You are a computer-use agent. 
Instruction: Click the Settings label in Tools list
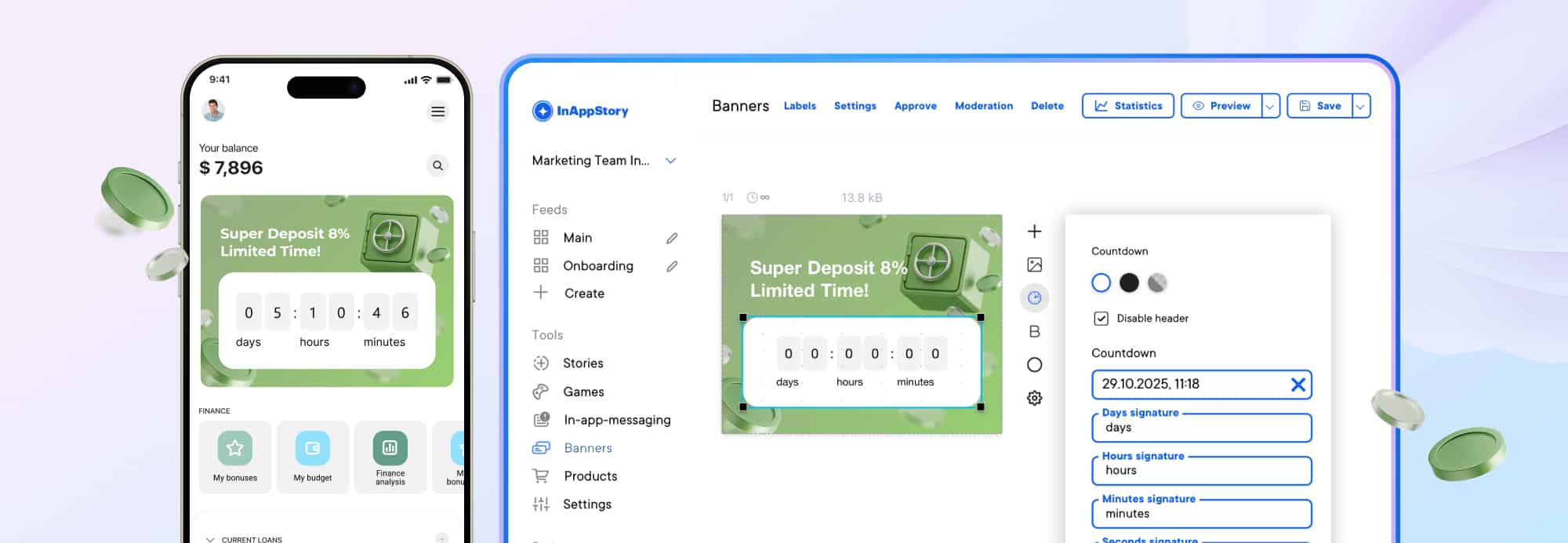587,505
